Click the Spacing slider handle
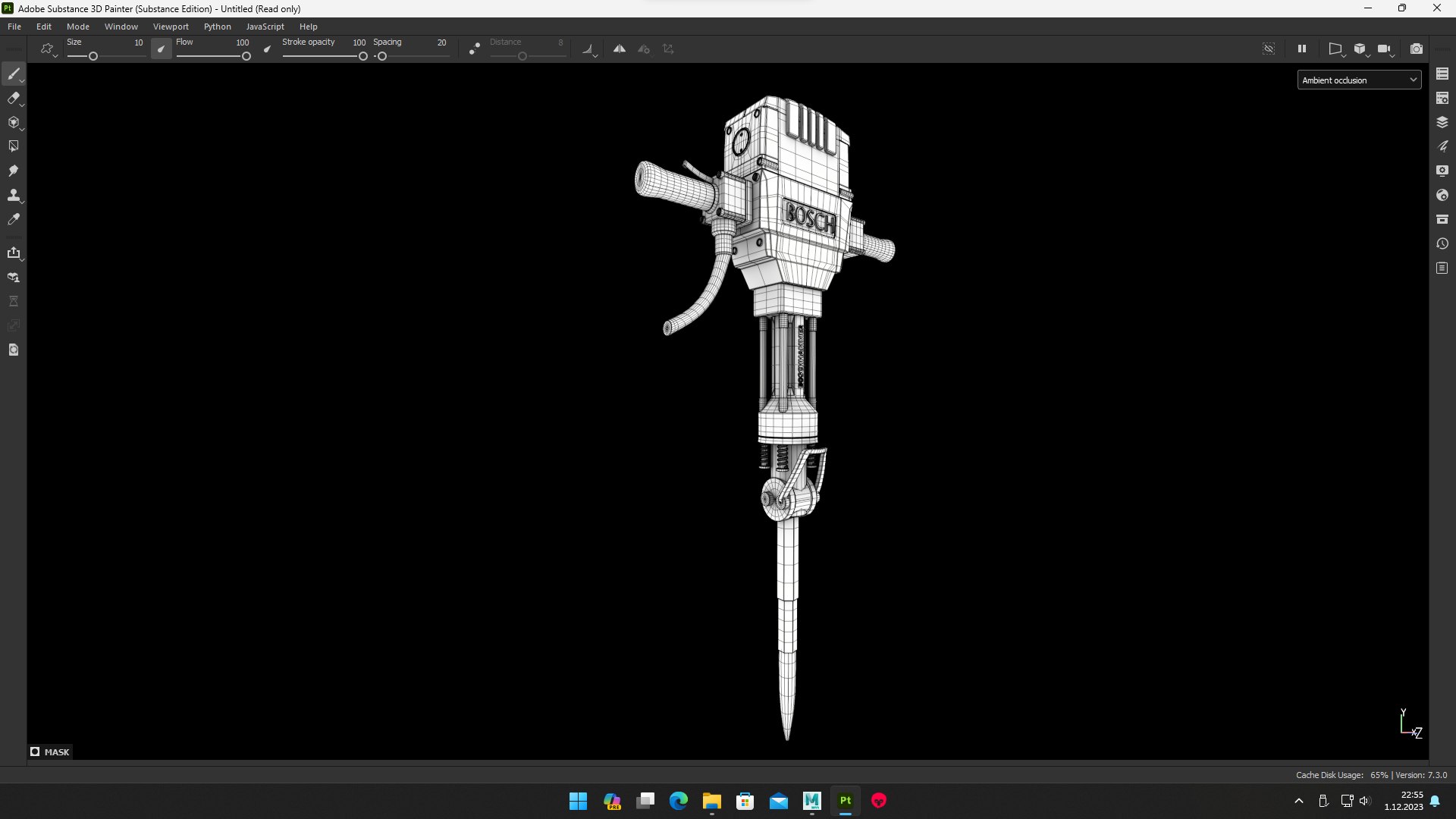 click(382, 56)
